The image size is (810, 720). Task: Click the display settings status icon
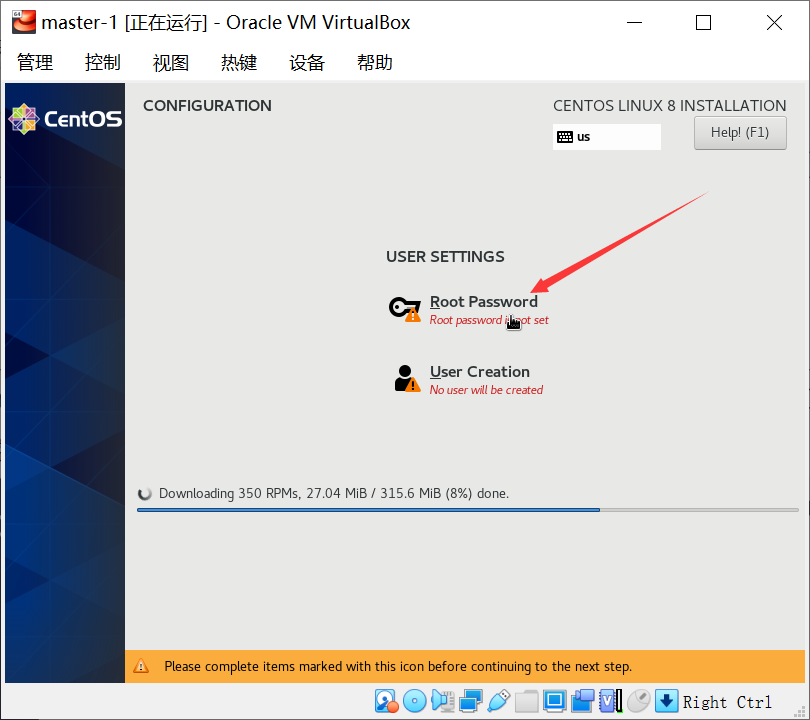click(555, 701)
